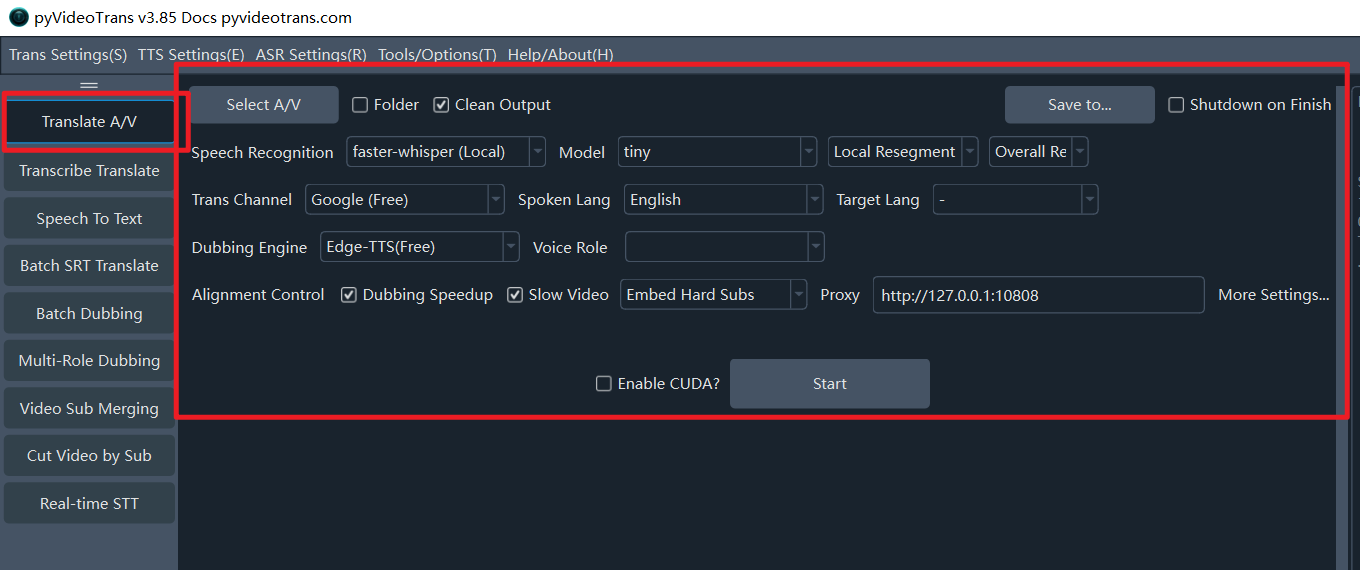The image size is (1360, 570).
Task: Disable the Dubbing Speedup checkbox
Action: (349, 295)
